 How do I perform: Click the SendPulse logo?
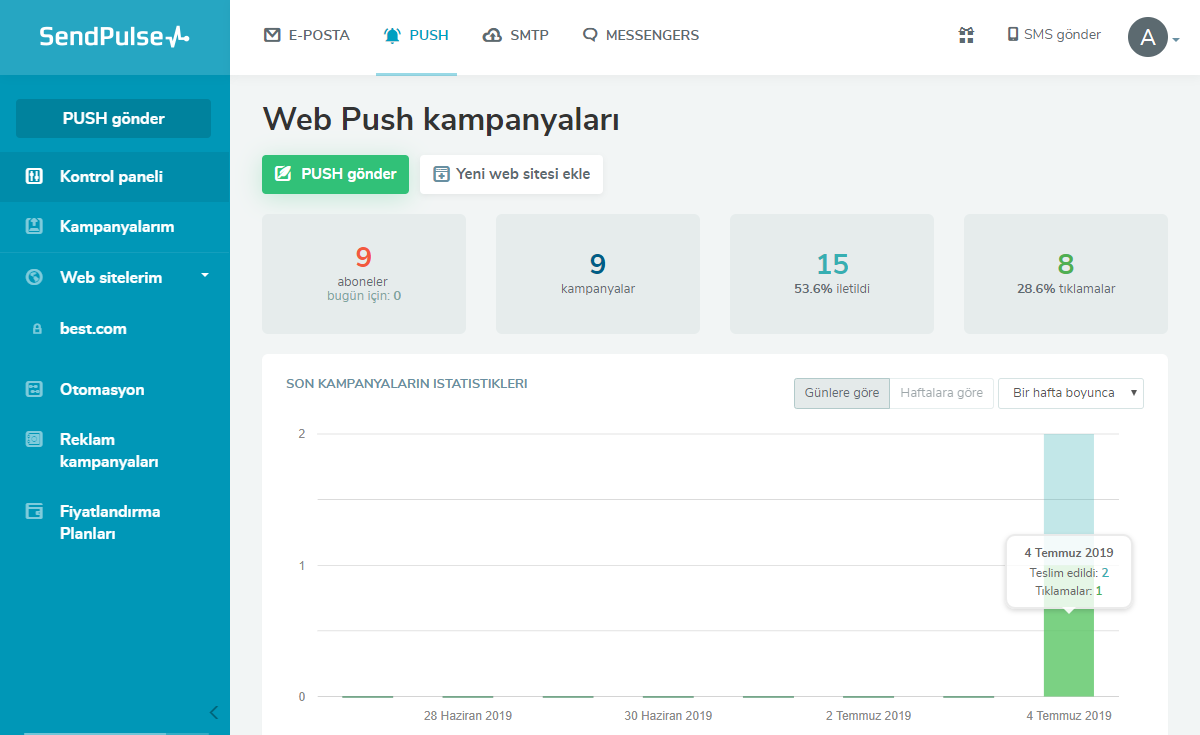click(114, 37)
